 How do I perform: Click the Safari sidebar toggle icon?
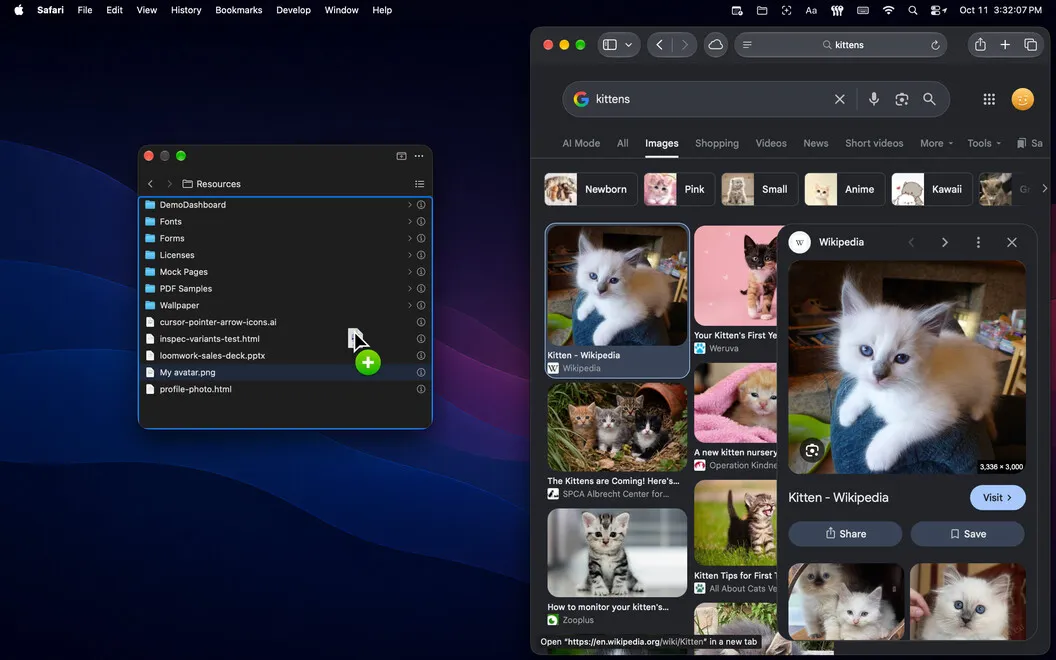609,44
